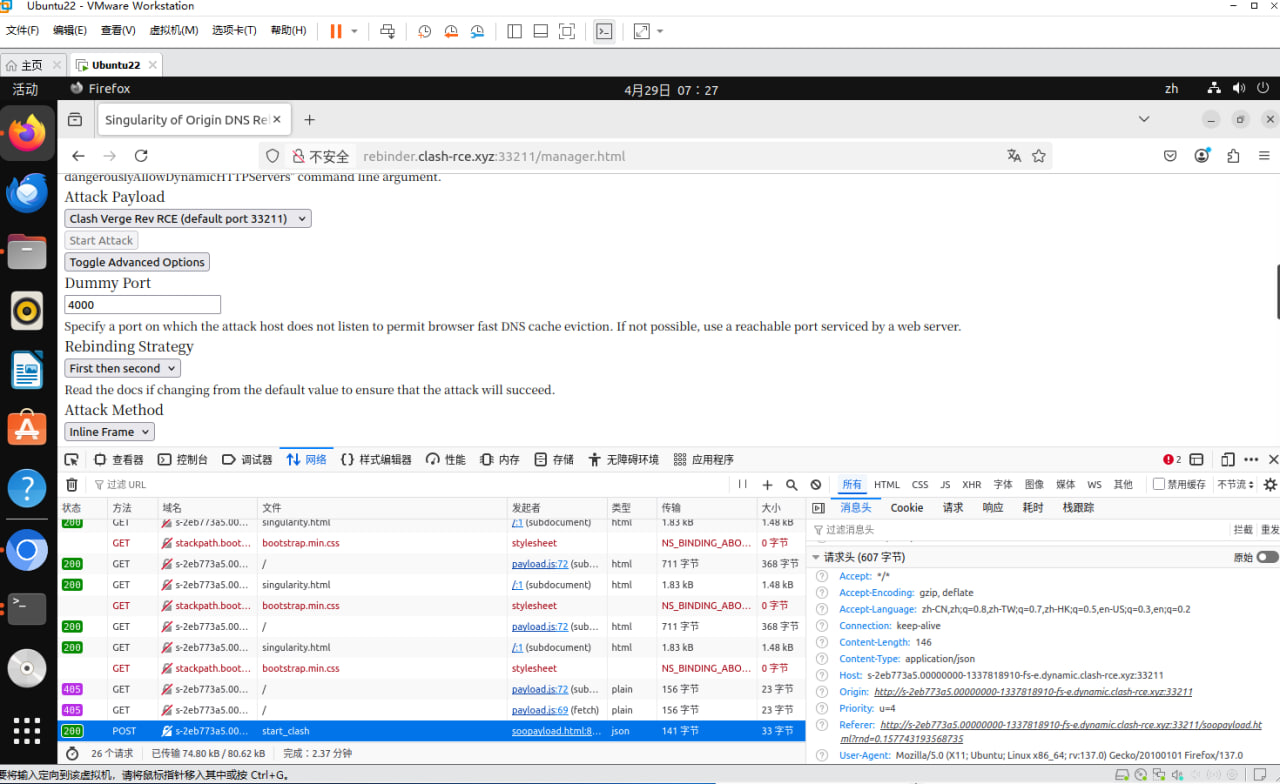Toggle the 原始 raw headers switch
This screenshot has height=784, width=1280.
(x=1267, y=557)
